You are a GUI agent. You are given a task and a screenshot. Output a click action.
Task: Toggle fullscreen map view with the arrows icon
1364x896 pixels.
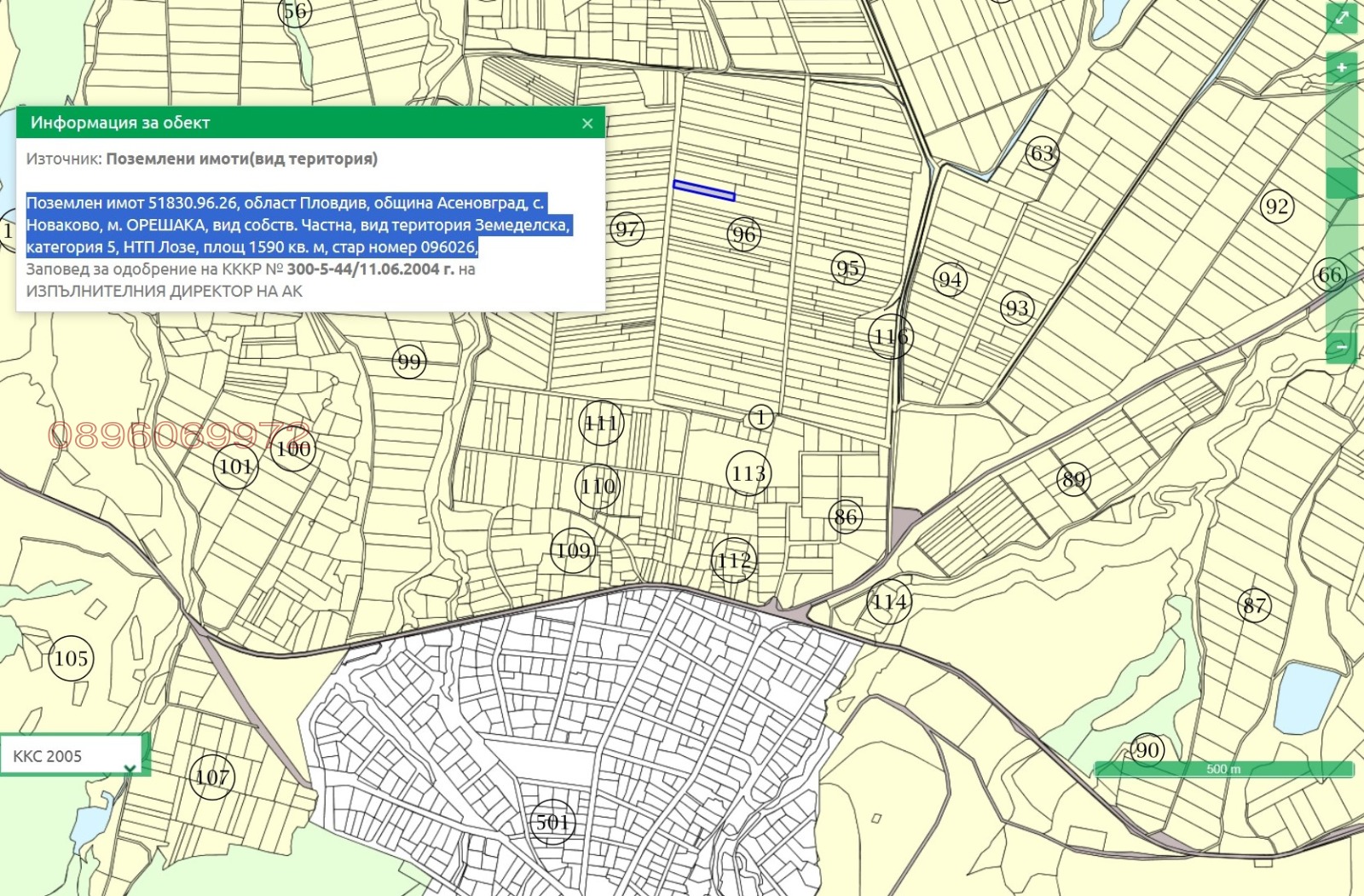pyautogui.click(x=1343, y=18)
